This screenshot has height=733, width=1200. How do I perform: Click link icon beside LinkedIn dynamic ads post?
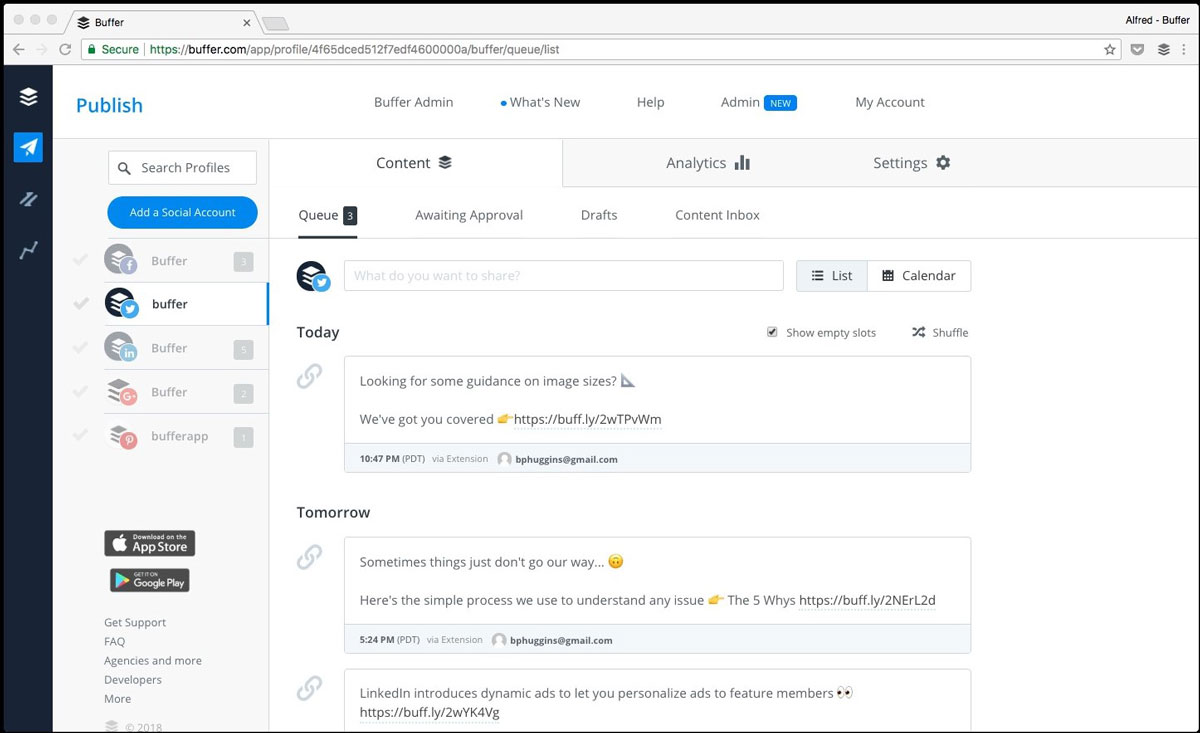pos(309,688)
